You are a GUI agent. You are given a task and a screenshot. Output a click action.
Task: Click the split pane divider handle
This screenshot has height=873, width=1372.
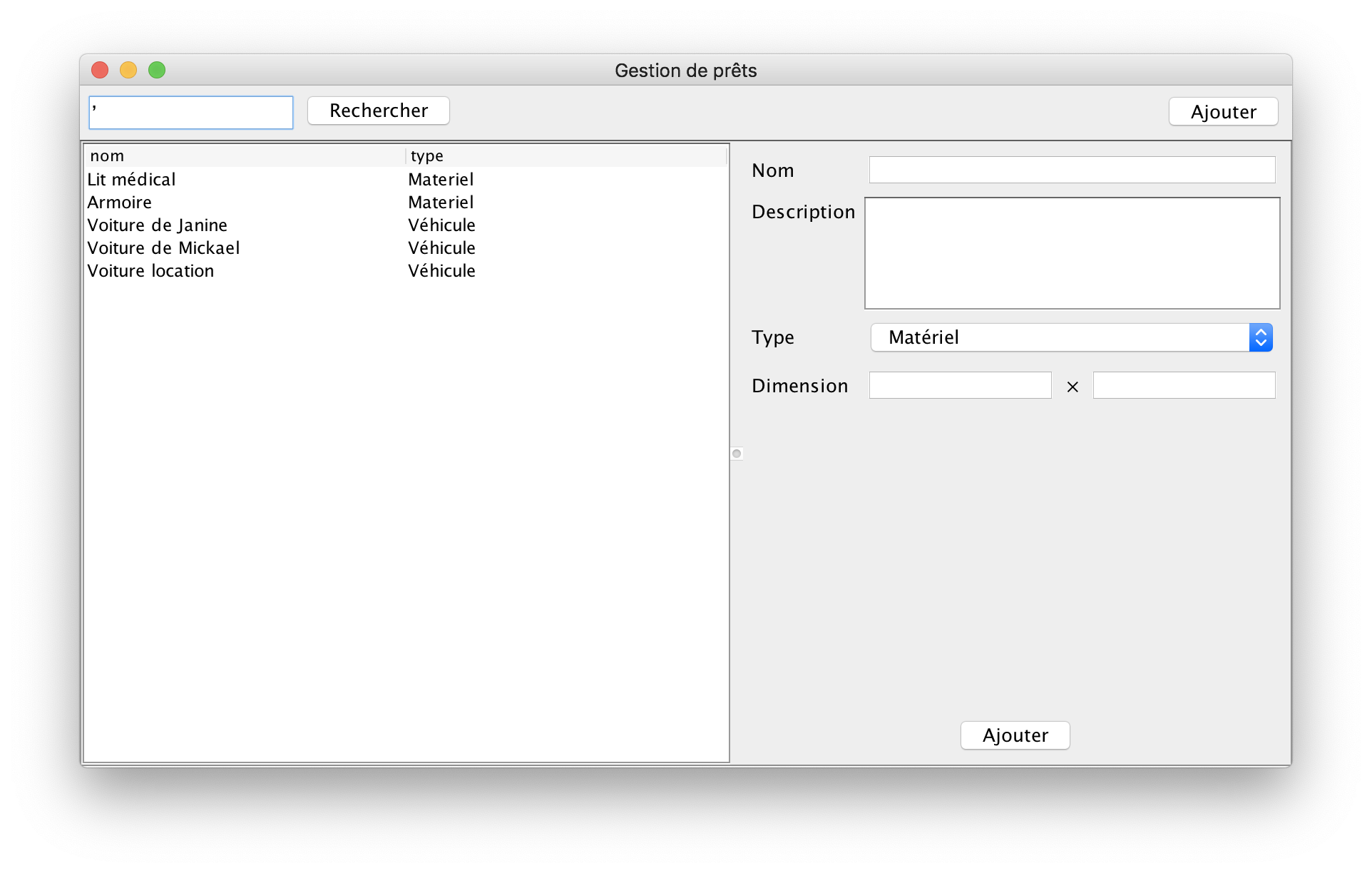[737, 454]
